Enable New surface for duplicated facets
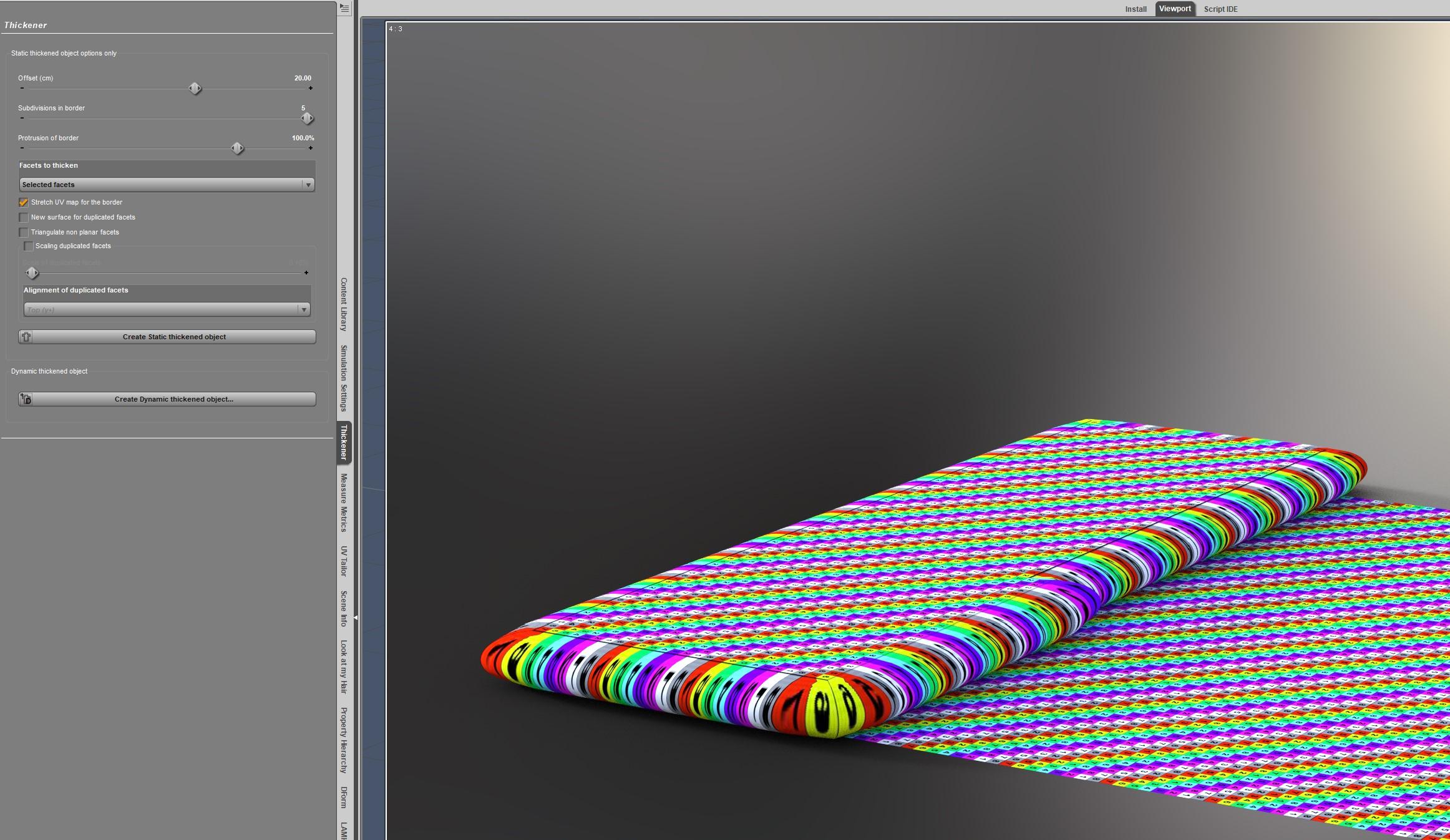 (24, 217)
